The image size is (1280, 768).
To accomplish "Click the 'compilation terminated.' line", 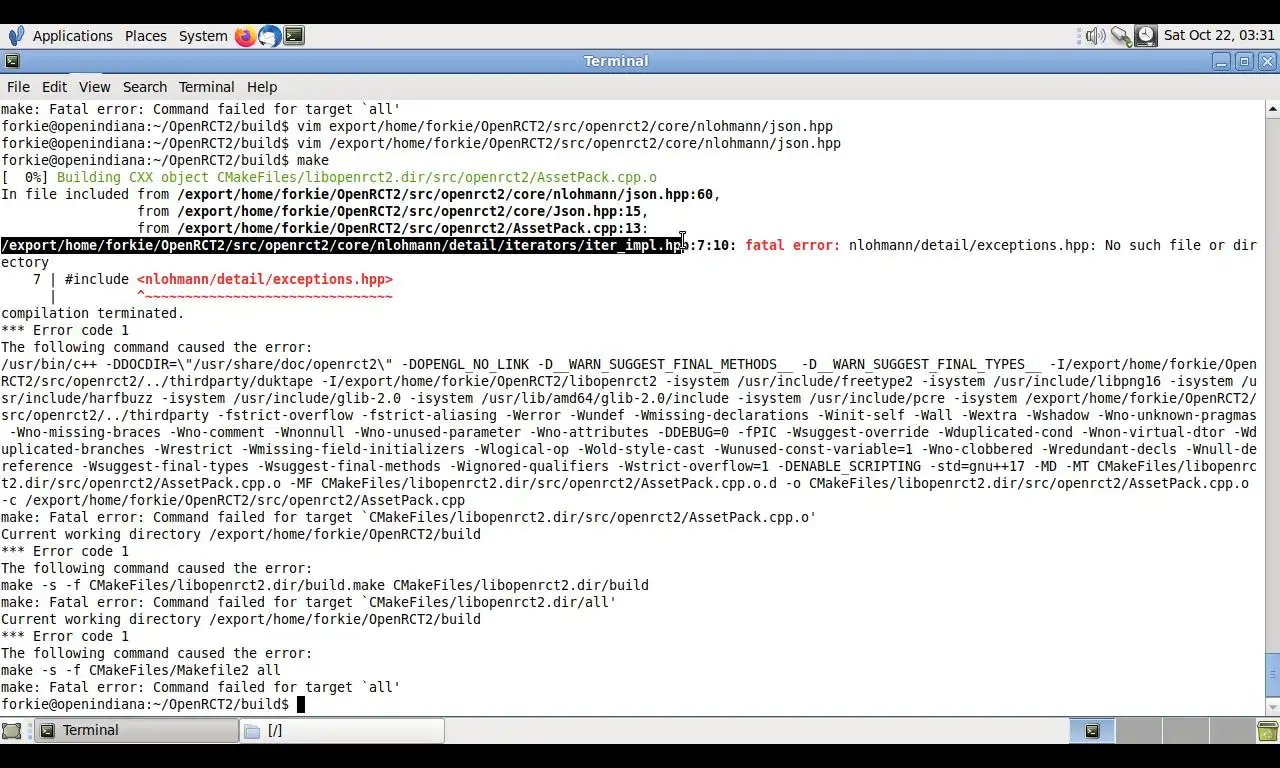I will pos(93,313).
